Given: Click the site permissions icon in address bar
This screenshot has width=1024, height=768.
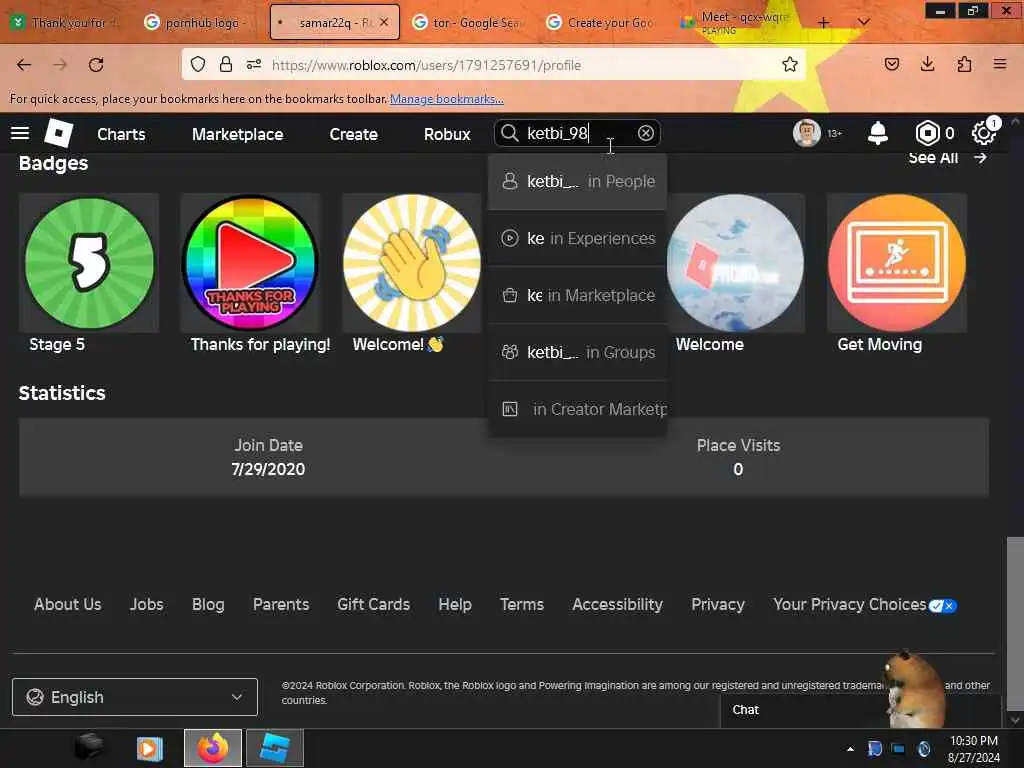Looking at the screenshot, I should pyautogui.click(x=254, y=64).
